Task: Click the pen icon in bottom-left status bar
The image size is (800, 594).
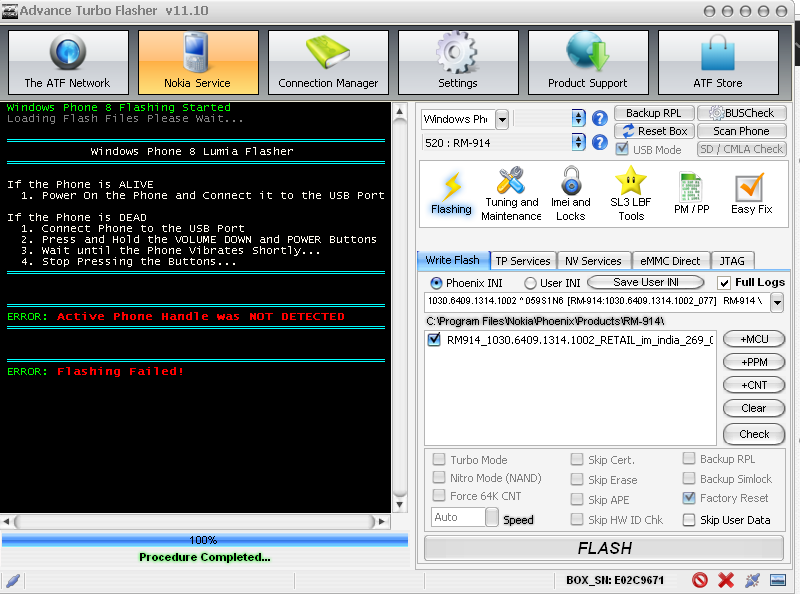Action: tap(13, 580)
